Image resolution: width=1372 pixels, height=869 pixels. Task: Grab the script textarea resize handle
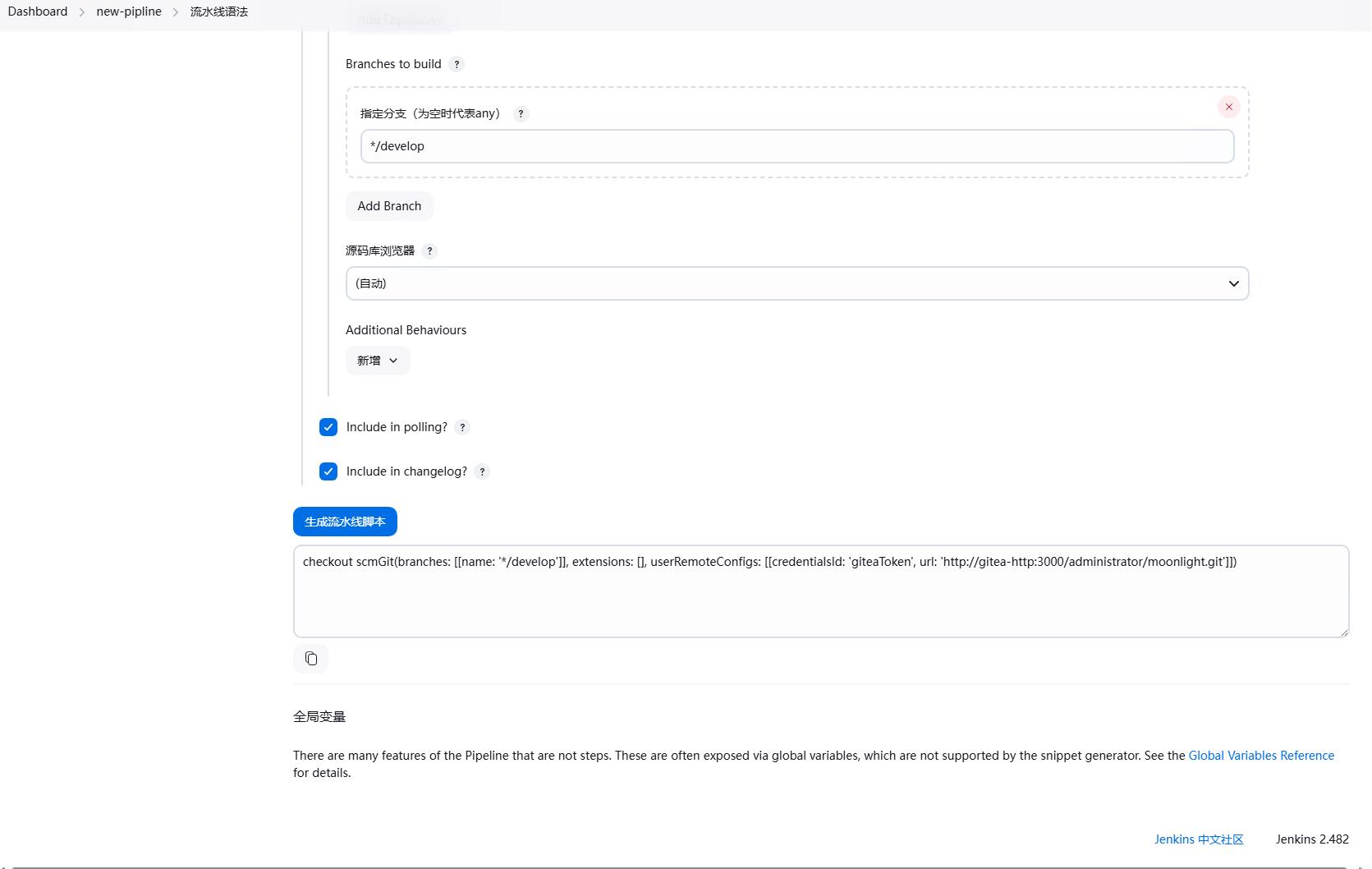[1344, 632]
